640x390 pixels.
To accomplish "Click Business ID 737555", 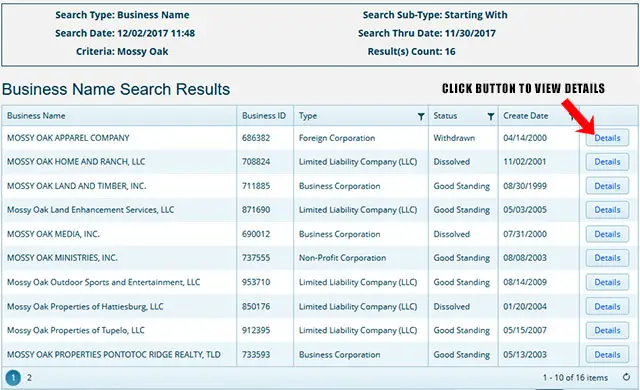I will (256, 258).
